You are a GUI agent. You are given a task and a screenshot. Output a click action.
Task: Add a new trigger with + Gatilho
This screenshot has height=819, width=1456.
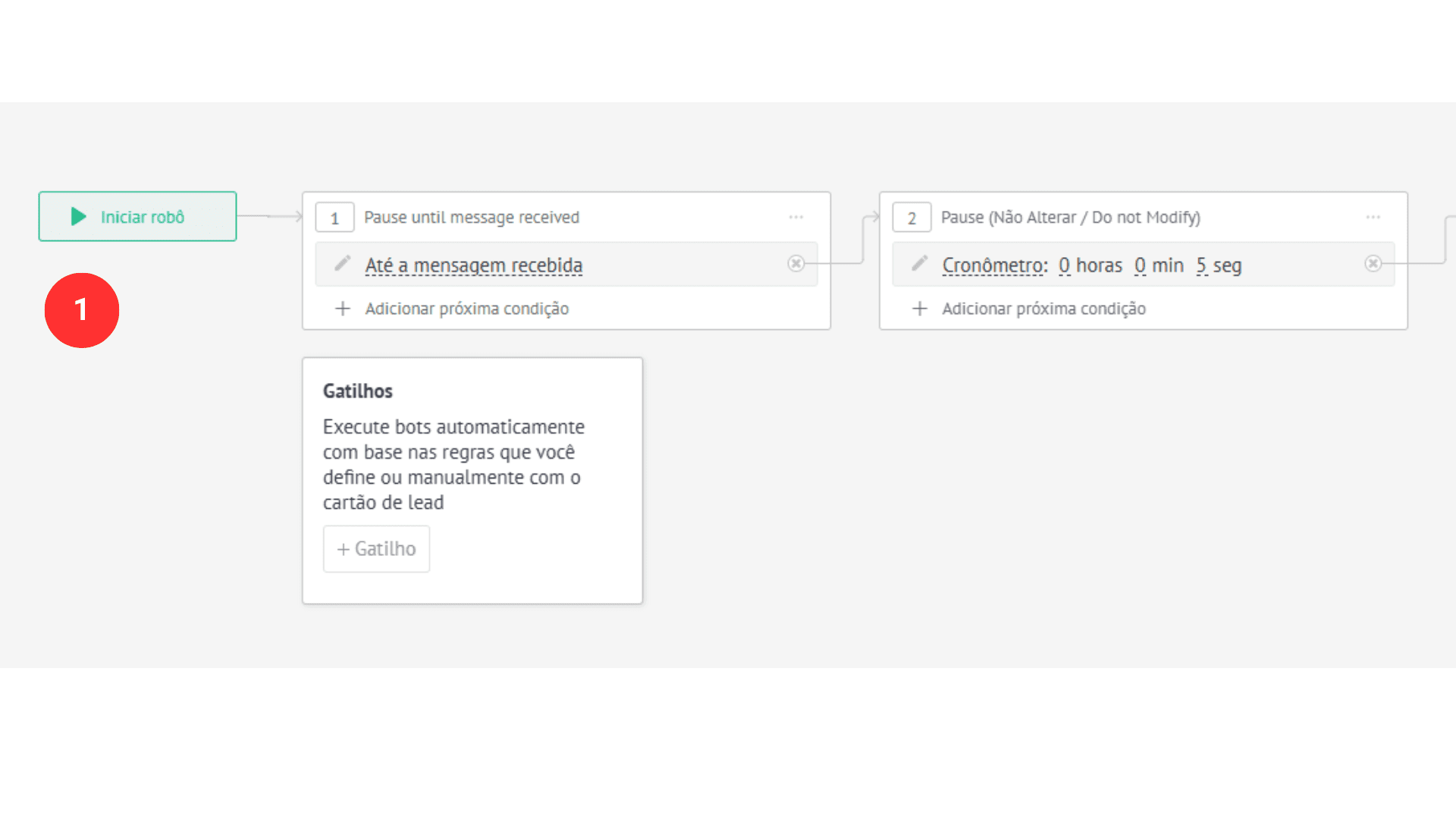coord(376,548)
